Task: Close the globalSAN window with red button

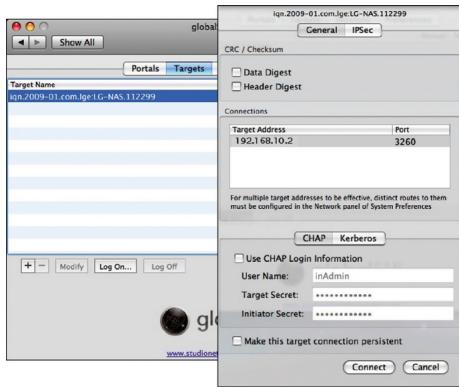Action: point(16,26)
